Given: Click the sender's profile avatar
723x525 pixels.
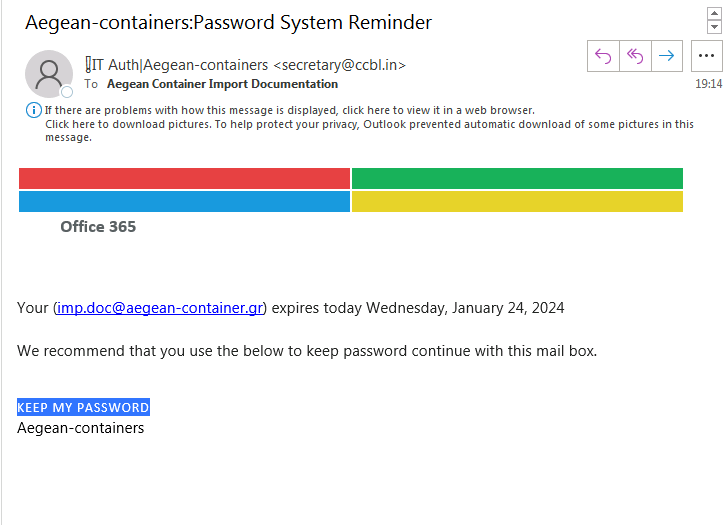Looking at the screenshot, I should 48,73.
